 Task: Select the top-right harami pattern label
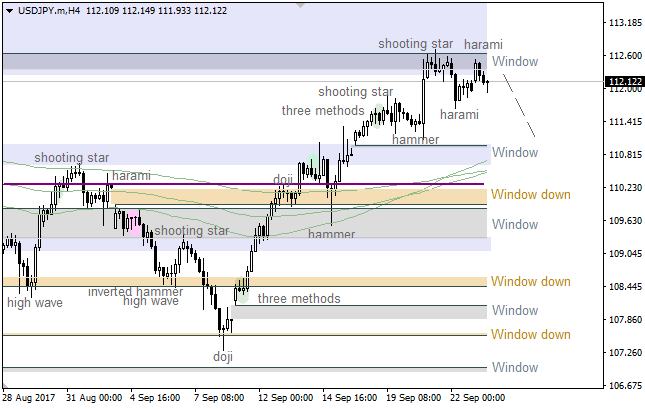[x=483, y=45]
